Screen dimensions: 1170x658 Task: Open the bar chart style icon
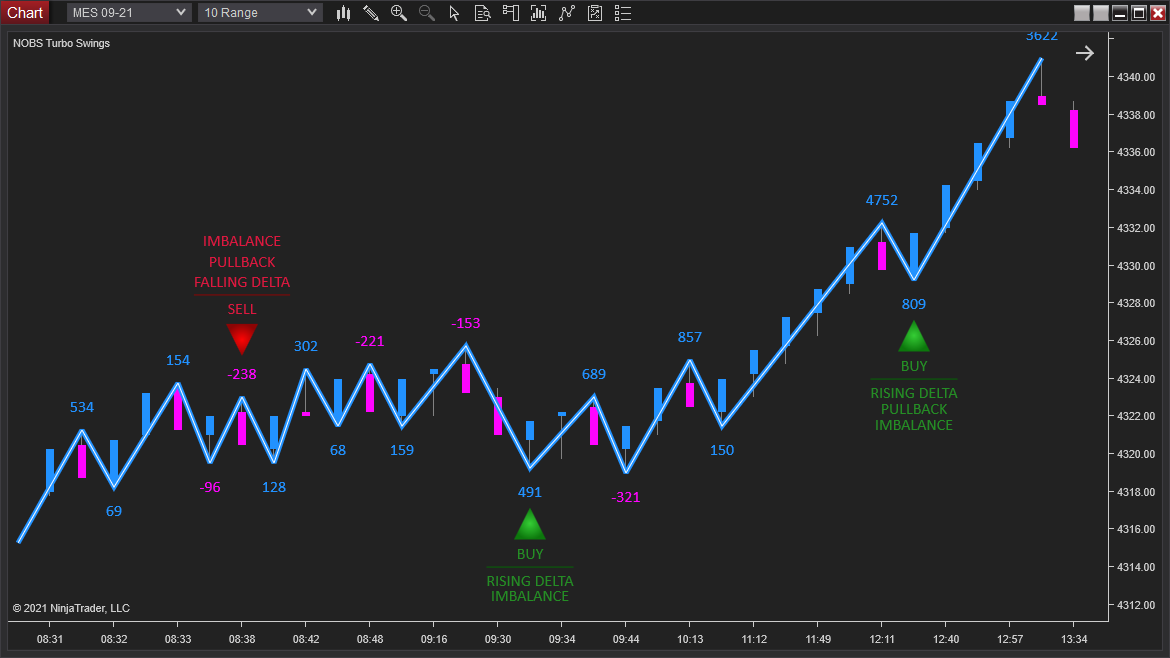pyautogui.click(x=343, y=13)
